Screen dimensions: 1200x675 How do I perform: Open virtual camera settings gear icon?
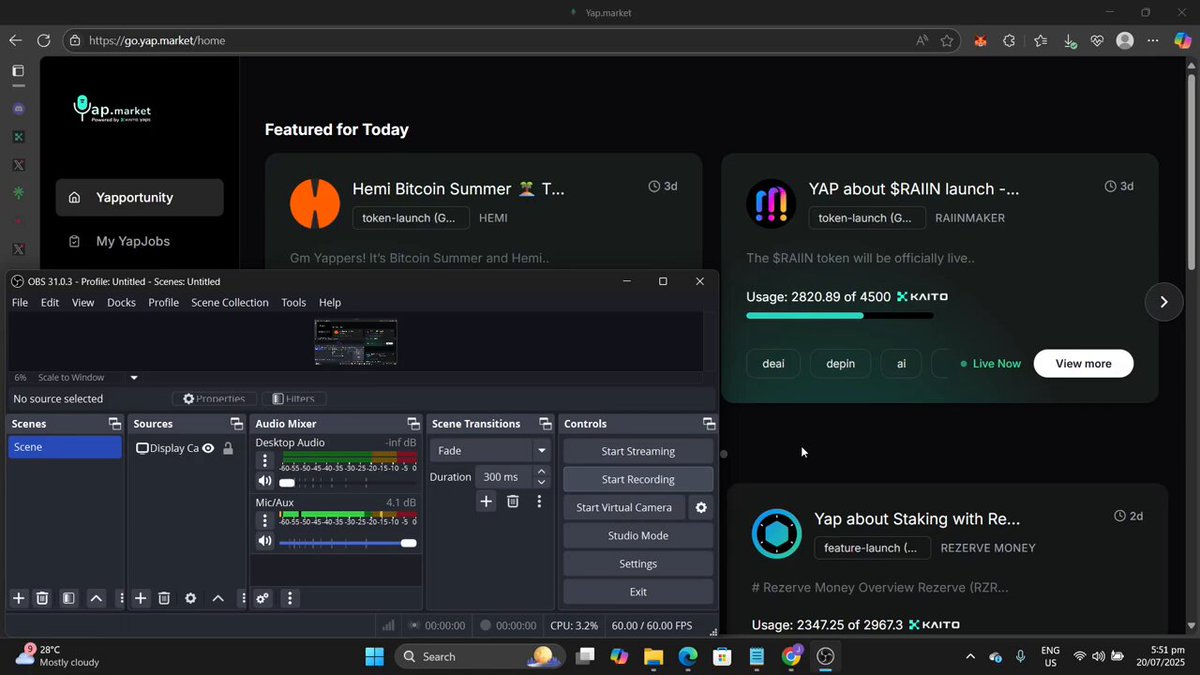coord(701,507)
